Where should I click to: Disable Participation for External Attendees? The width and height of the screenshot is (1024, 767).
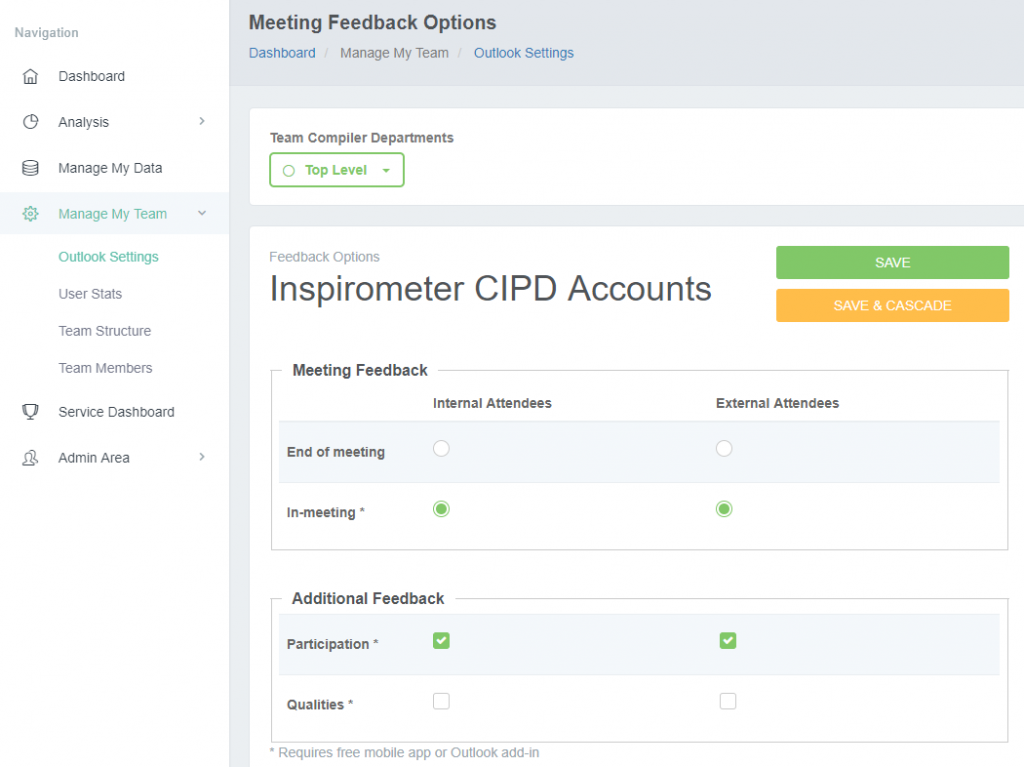click(728, 640)
